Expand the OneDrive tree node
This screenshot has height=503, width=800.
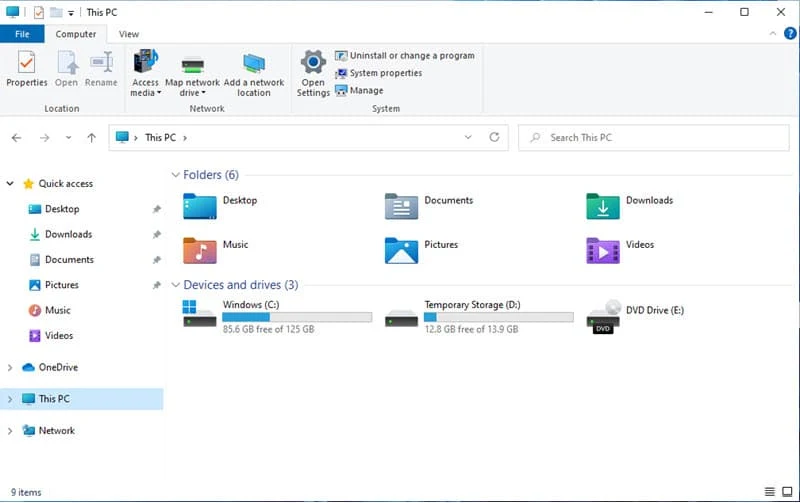click(10, 367)
